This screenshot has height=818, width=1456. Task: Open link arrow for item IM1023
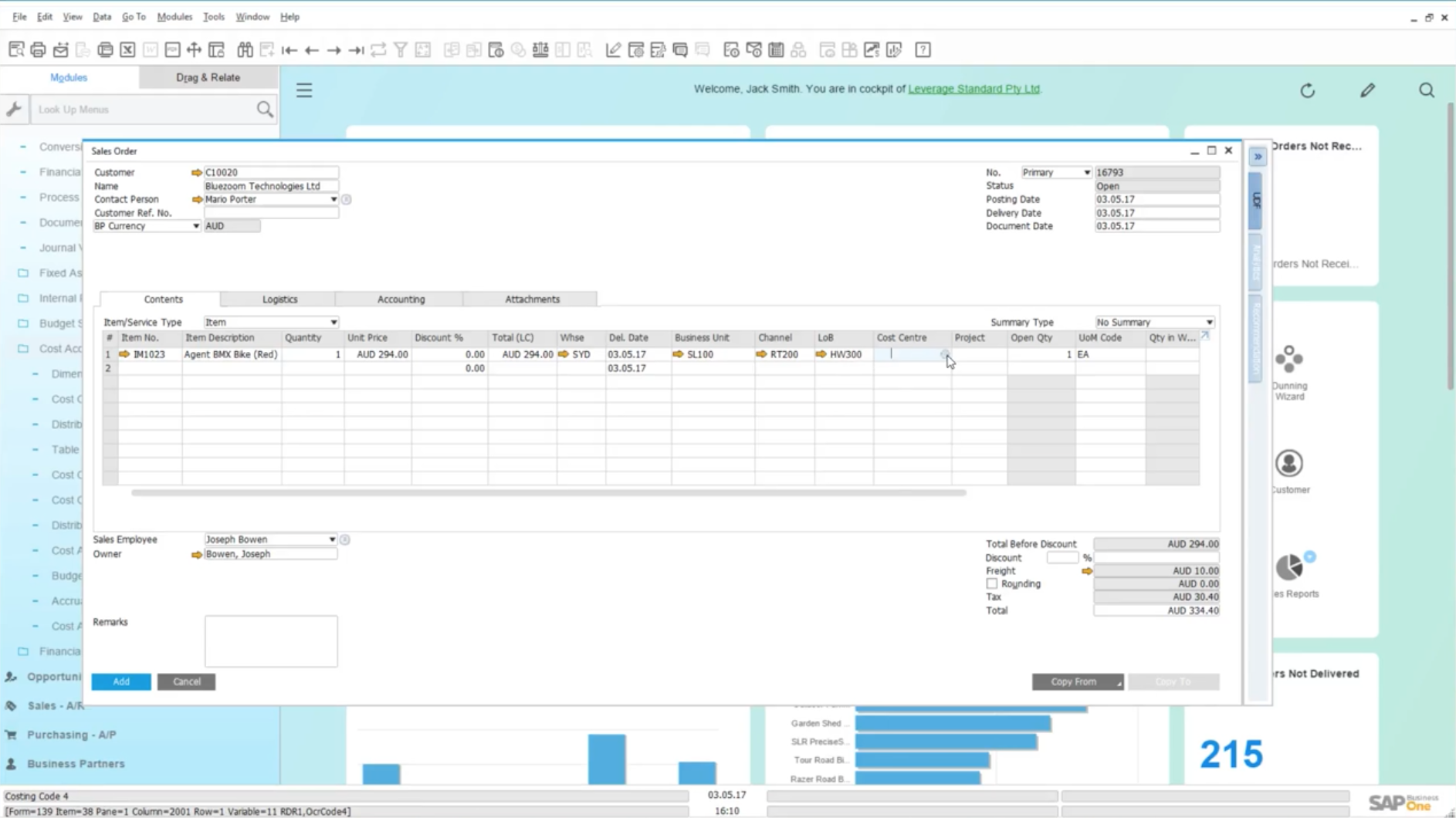[x=124, y=354]
